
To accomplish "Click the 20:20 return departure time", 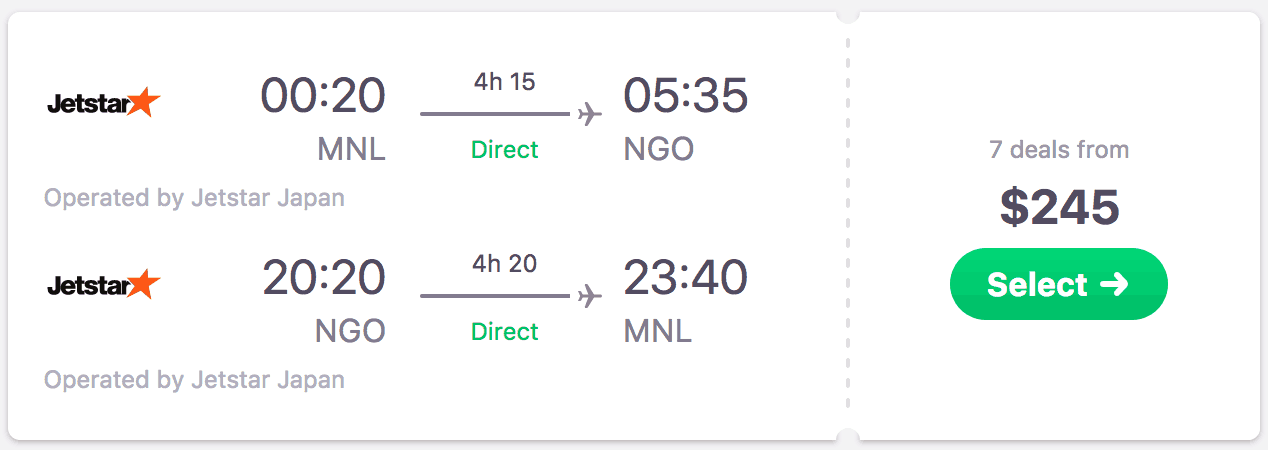I will click(323, 278).
